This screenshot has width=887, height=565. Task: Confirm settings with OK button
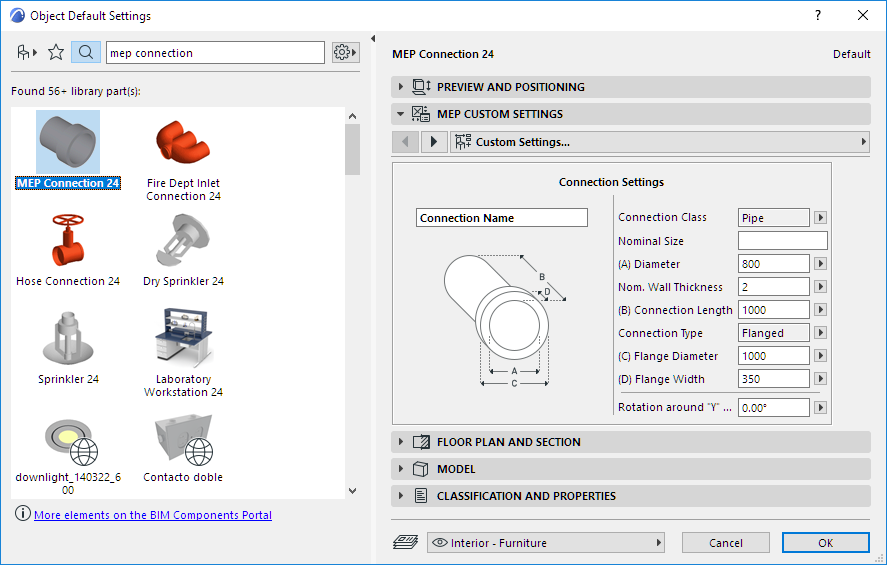825,543
